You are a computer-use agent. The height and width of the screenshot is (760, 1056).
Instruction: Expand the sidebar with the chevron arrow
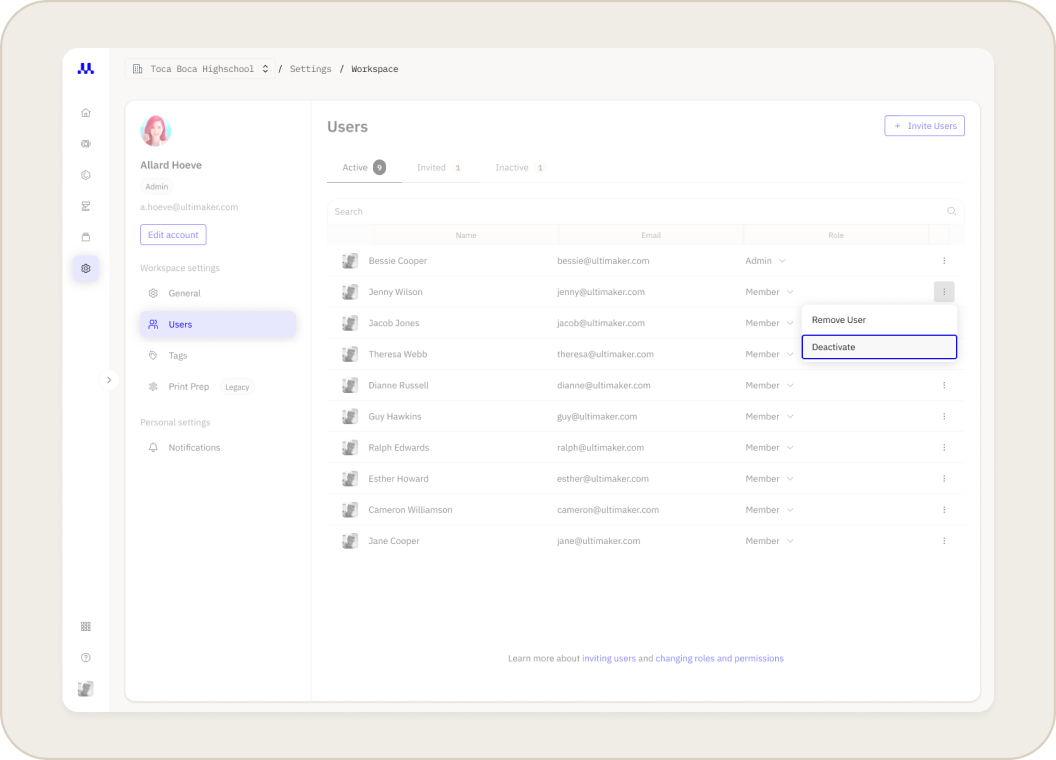pos(109,380)
